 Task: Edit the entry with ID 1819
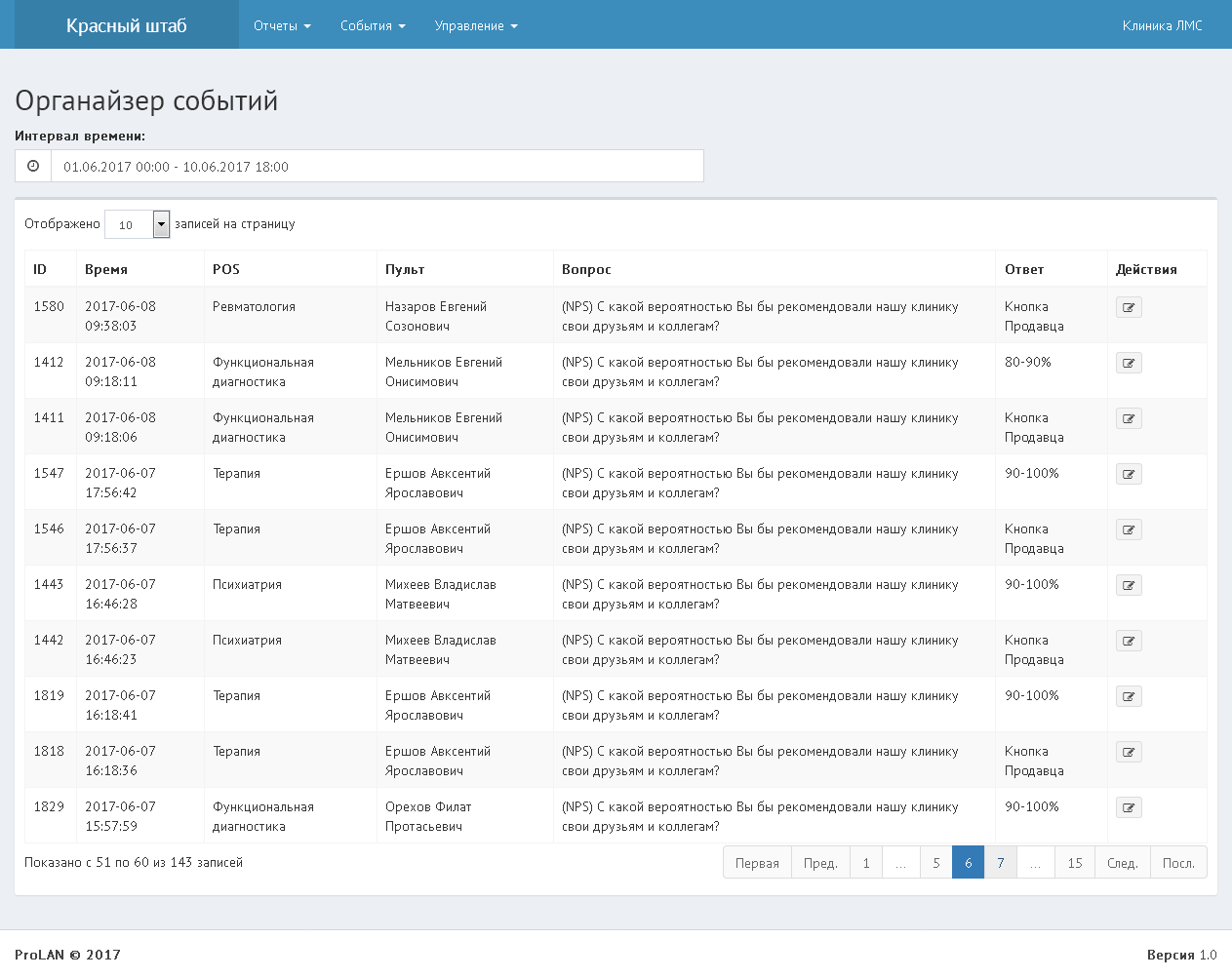click(x=1129, y=696)
